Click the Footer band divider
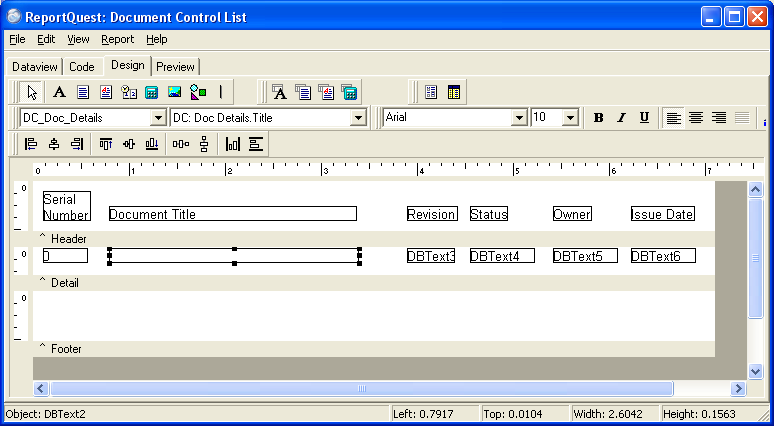The height and width of the screenshot is (426, 774). (374, 349)
